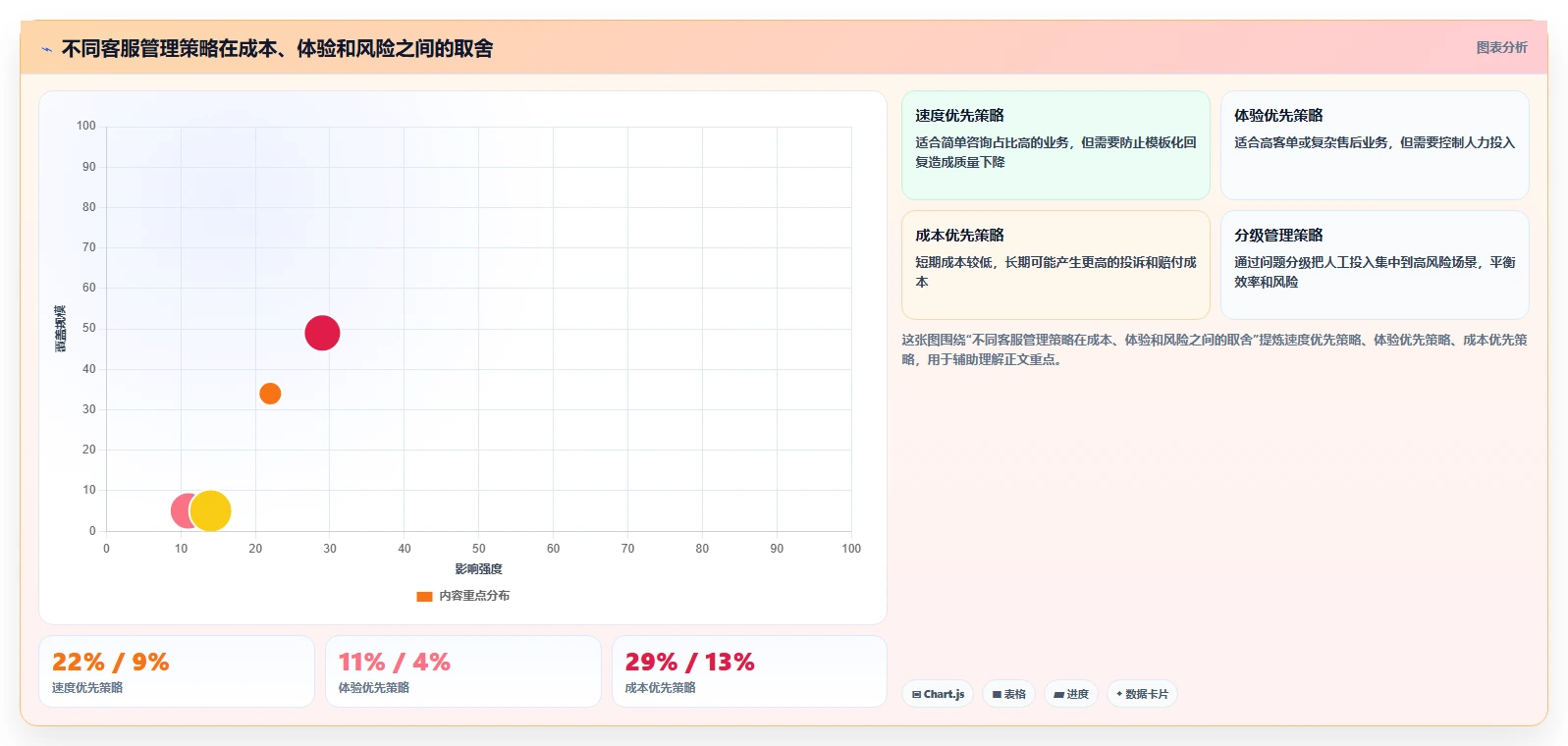Select the red bubble in the scatter chart
1568x746 pixels.
click(322, 333)
